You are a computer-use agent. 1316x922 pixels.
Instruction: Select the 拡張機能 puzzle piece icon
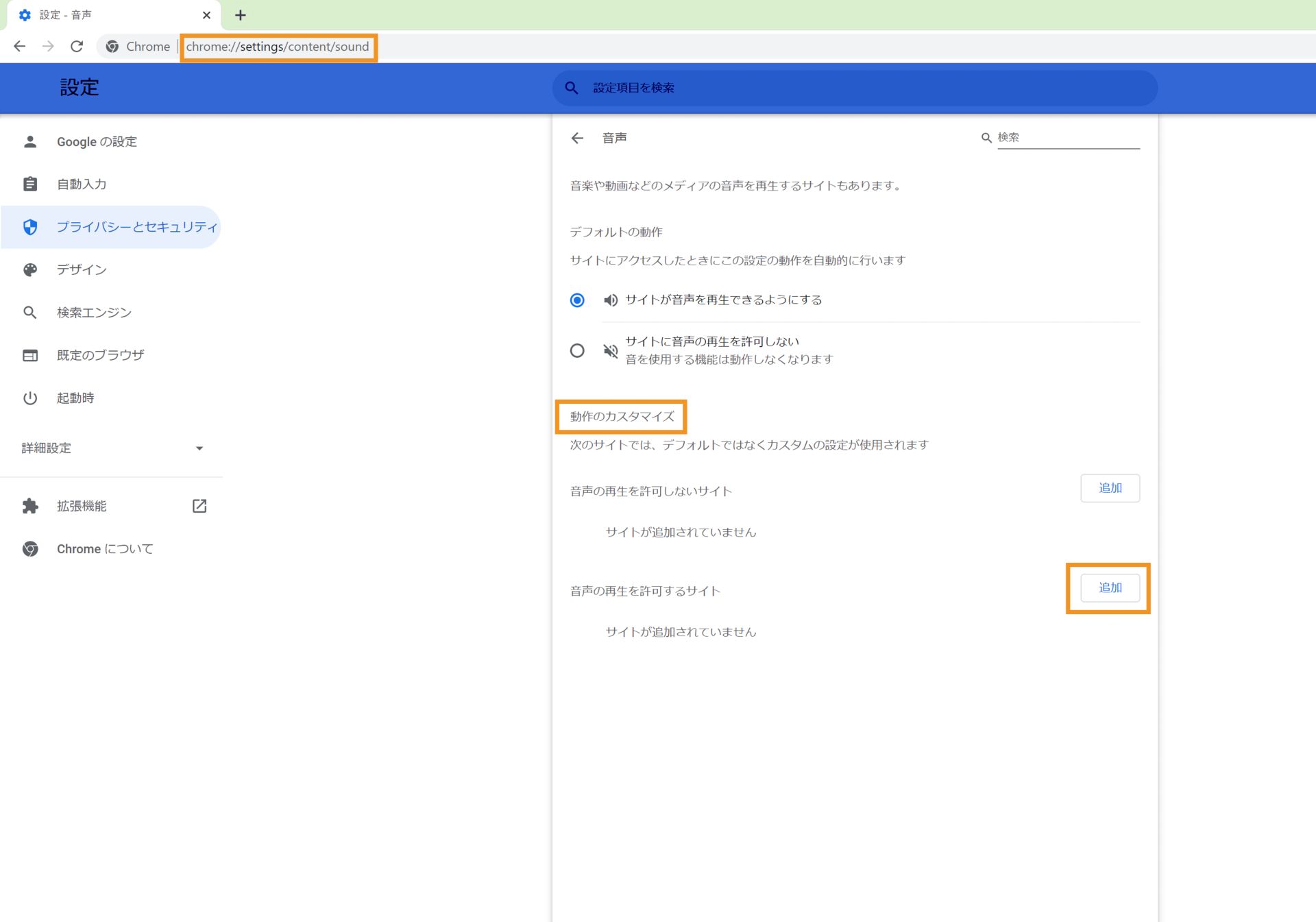(30, 506)
